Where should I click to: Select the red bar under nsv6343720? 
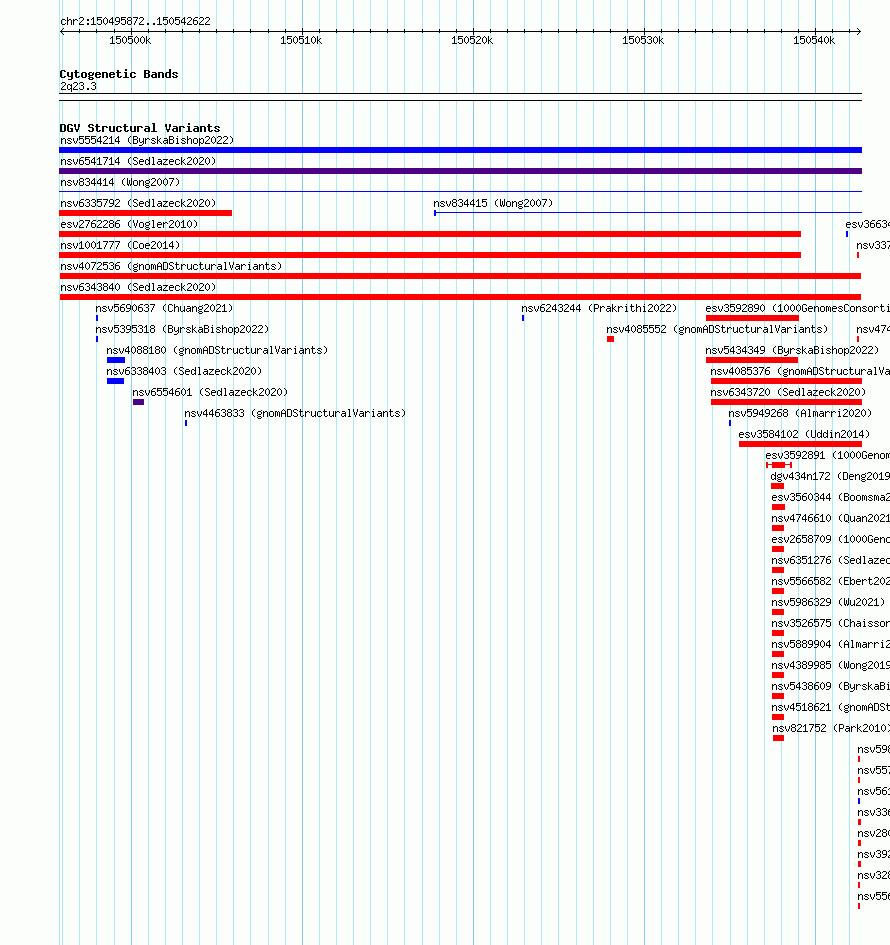[x=786, y=402]
